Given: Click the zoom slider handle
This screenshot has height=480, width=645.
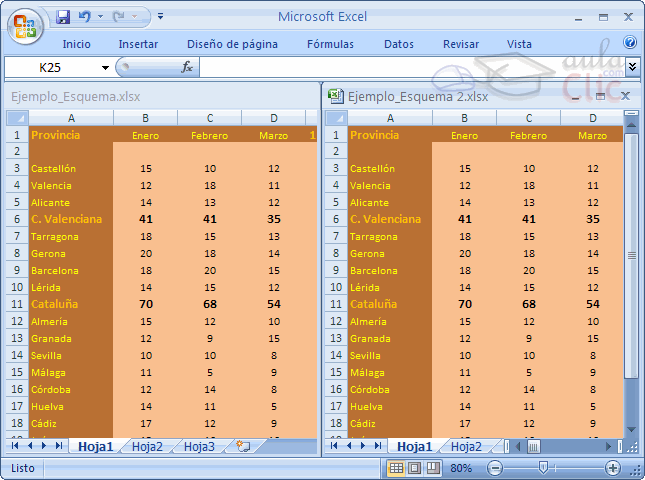Looking at the screenshot, I should click(x=542, y=468).
